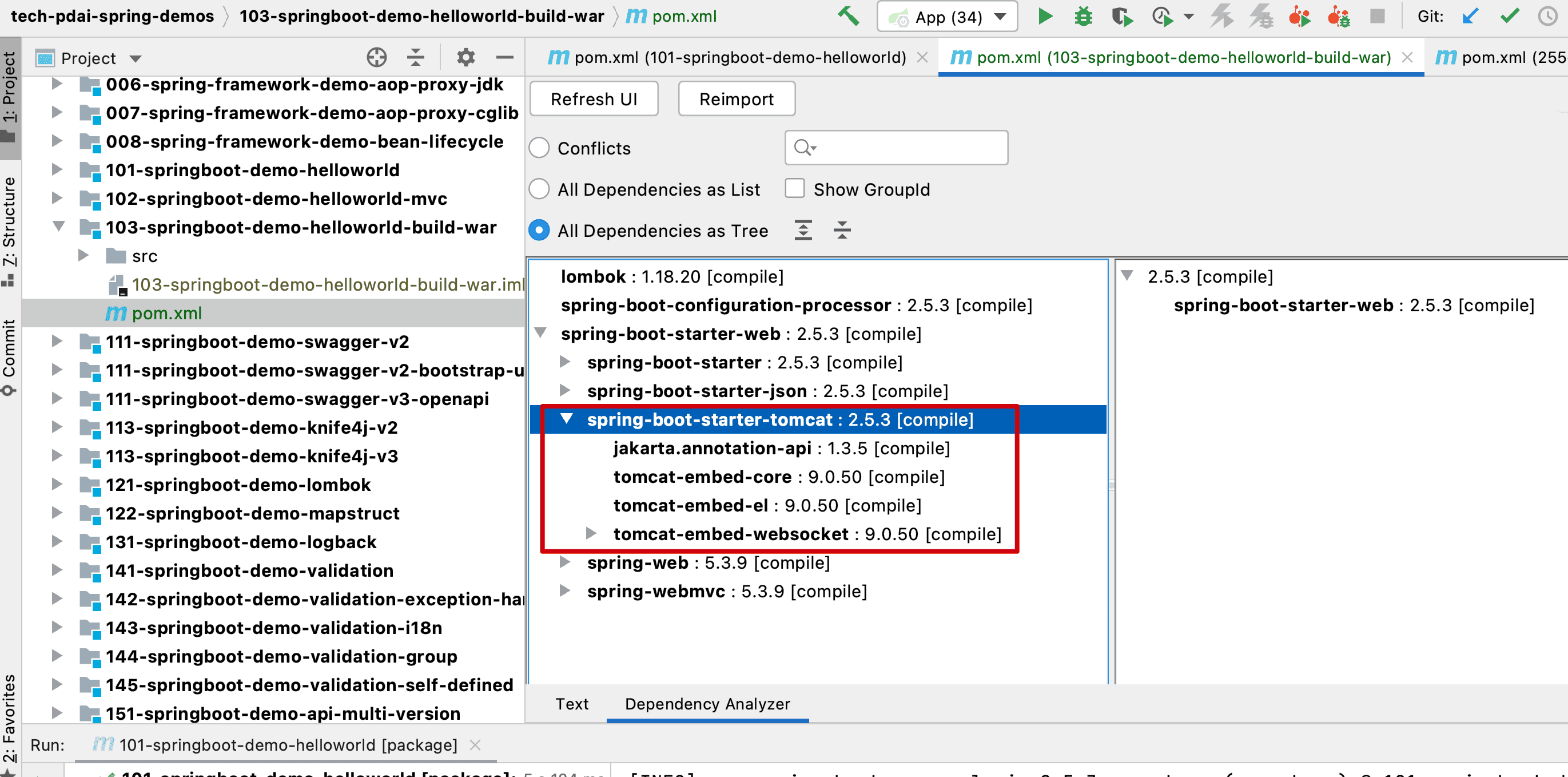This screenshot has width=1568, height=777.
Task: Click the green Run button
Action: pyautogui.click(x=1045, y=17)
